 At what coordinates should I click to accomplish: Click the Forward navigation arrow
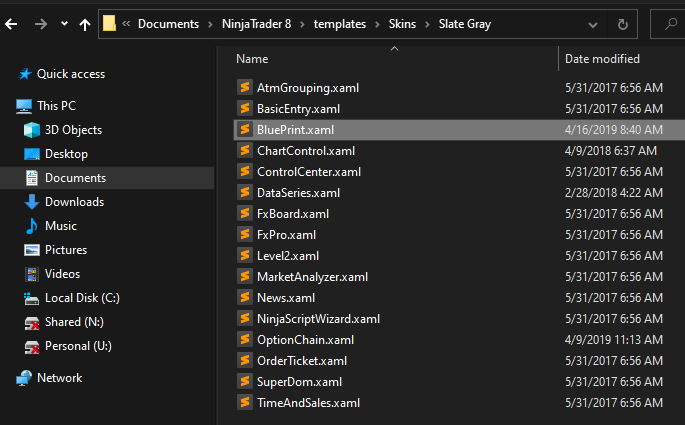(x=42, y=23)
